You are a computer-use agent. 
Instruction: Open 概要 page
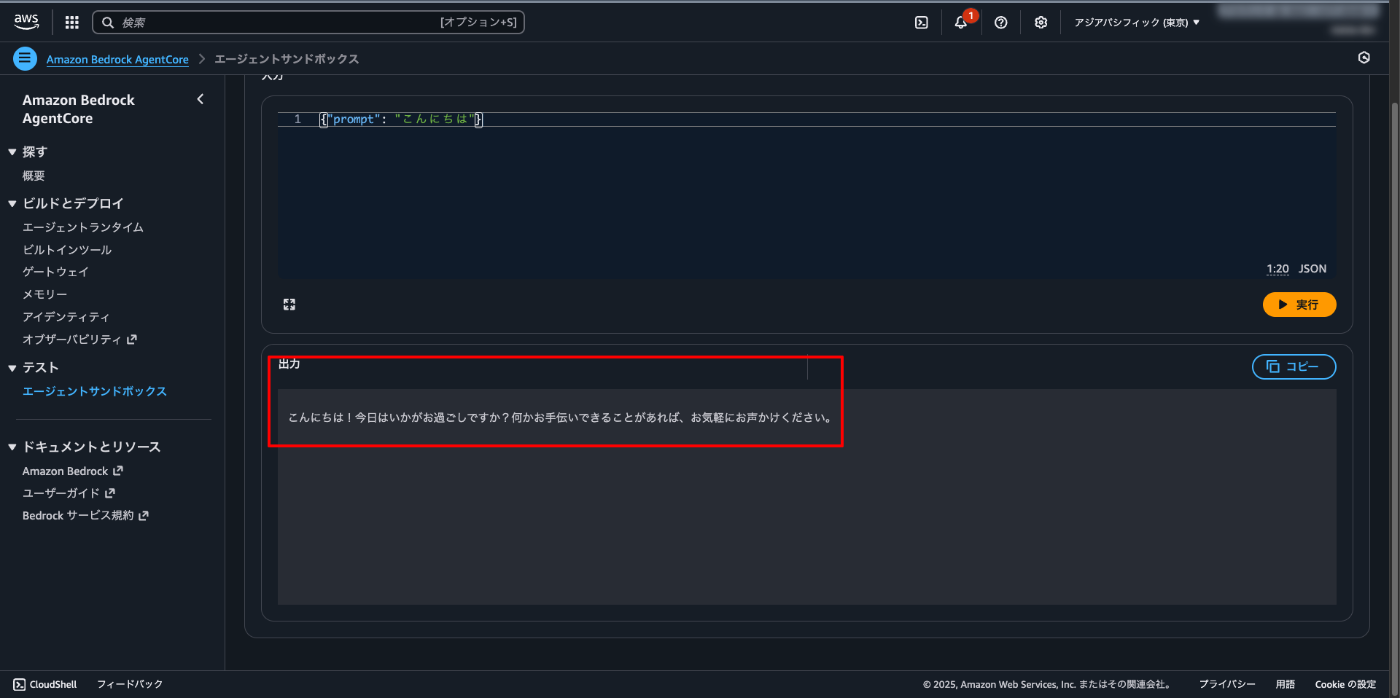coord(34,176)
